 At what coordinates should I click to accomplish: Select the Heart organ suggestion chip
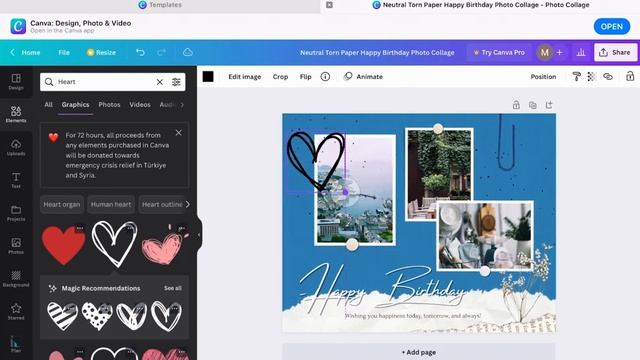[62, 204]
